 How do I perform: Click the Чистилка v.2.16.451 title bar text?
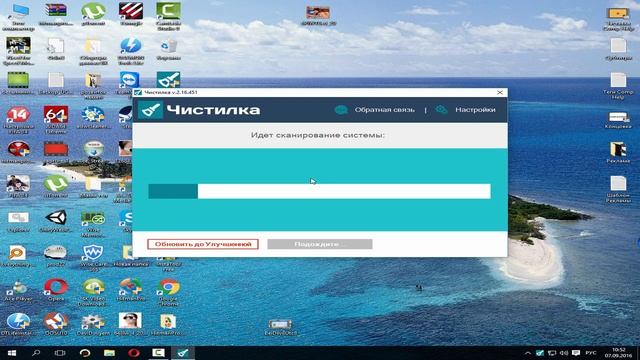point(171,93)
